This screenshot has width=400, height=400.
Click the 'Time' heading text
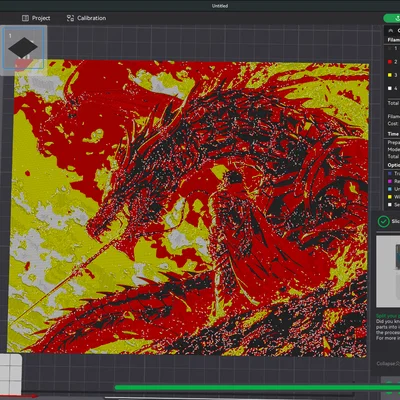(393, 134)
